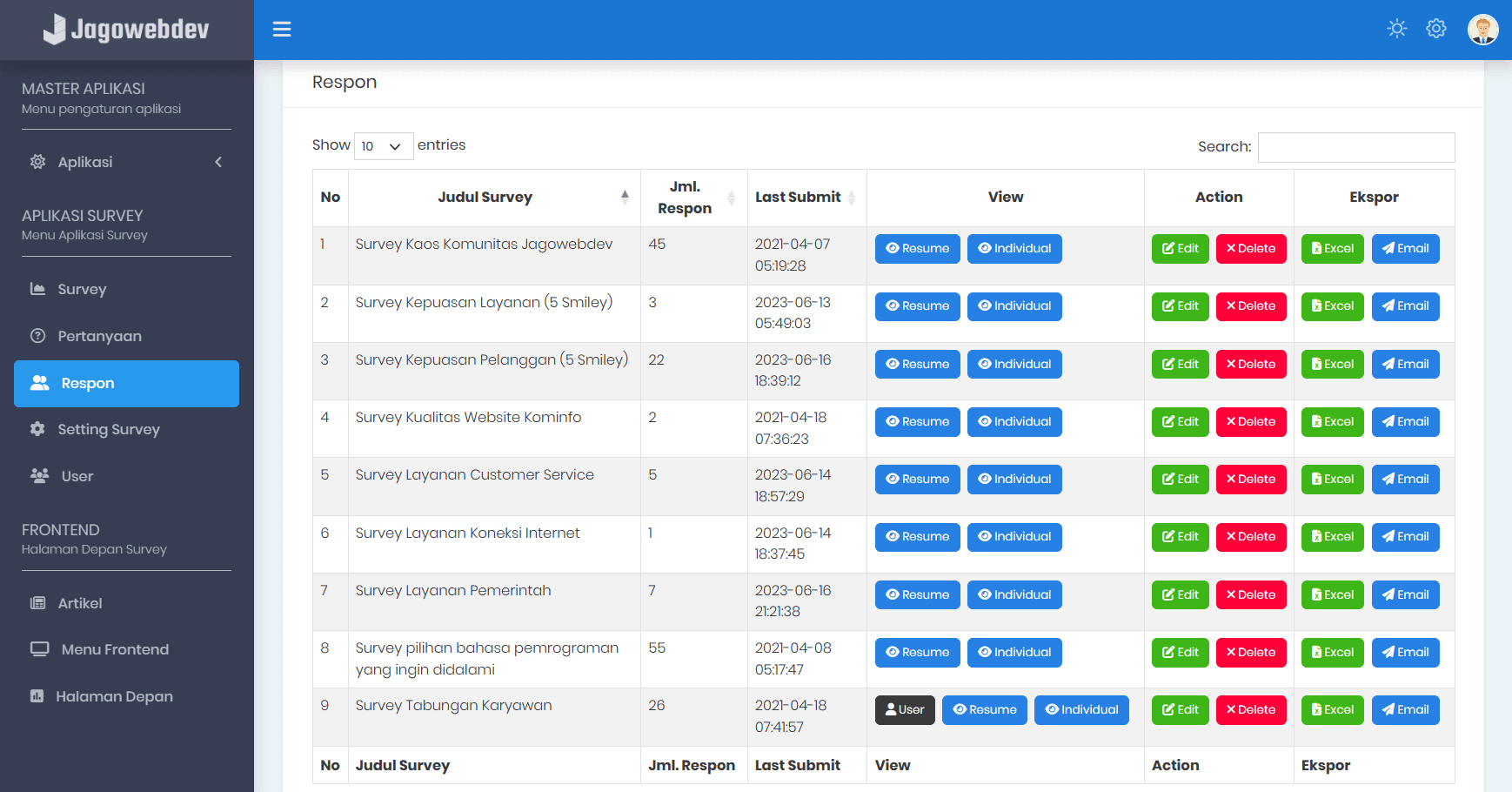1512x792 pixels.
Task: Select the "2023-06-16 18:39:12" last submit cell
Action: (807, 371)
